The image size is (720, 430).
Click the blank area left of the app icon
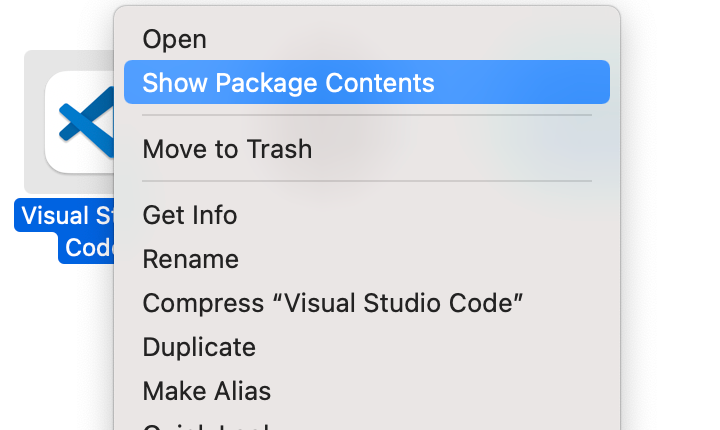click(10, 120)
